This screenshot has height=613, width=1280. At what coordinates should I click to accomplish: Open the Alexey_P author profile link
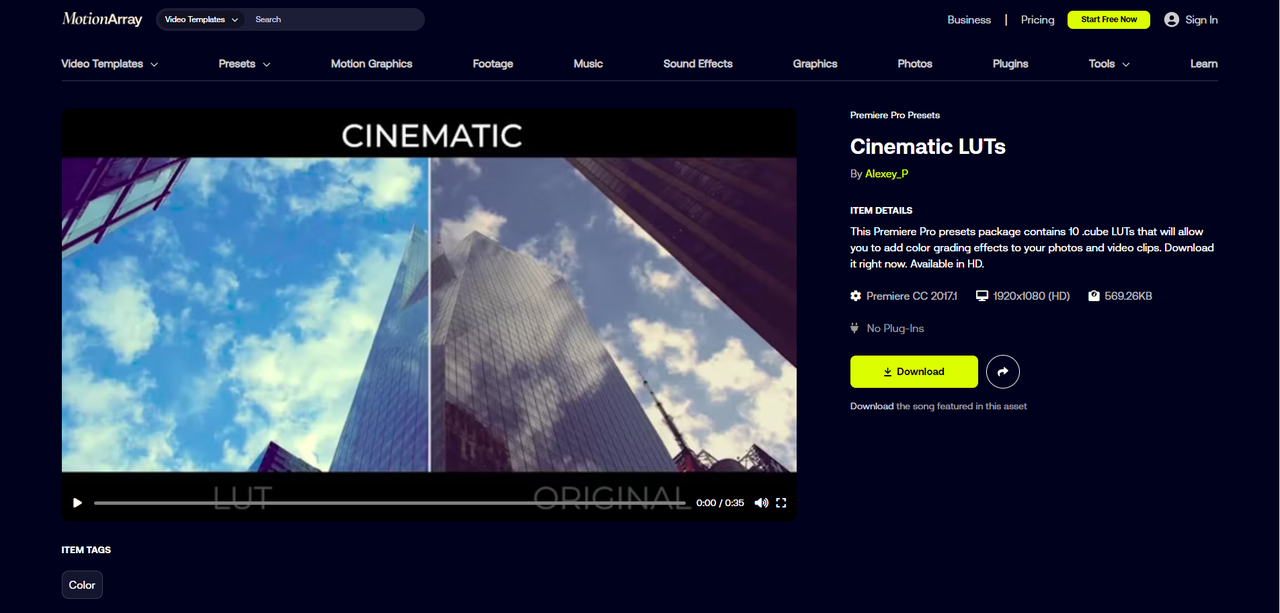(886, 174)
